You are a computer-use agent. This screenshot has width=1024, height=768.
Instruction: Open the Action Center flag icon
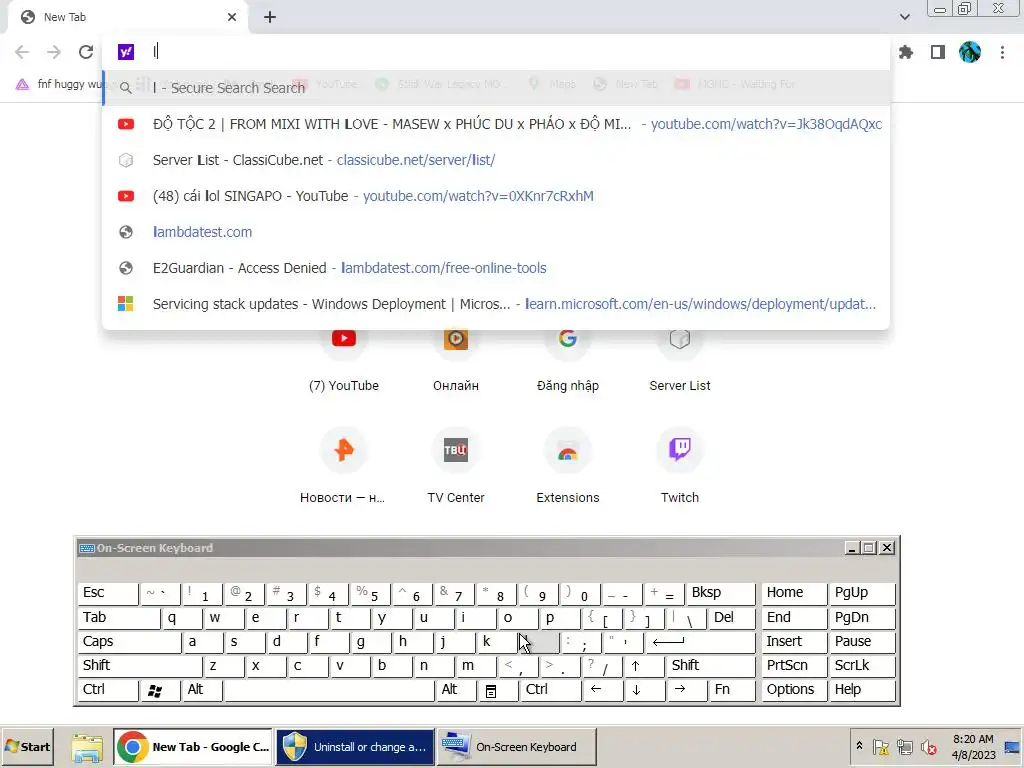point(880,746)
